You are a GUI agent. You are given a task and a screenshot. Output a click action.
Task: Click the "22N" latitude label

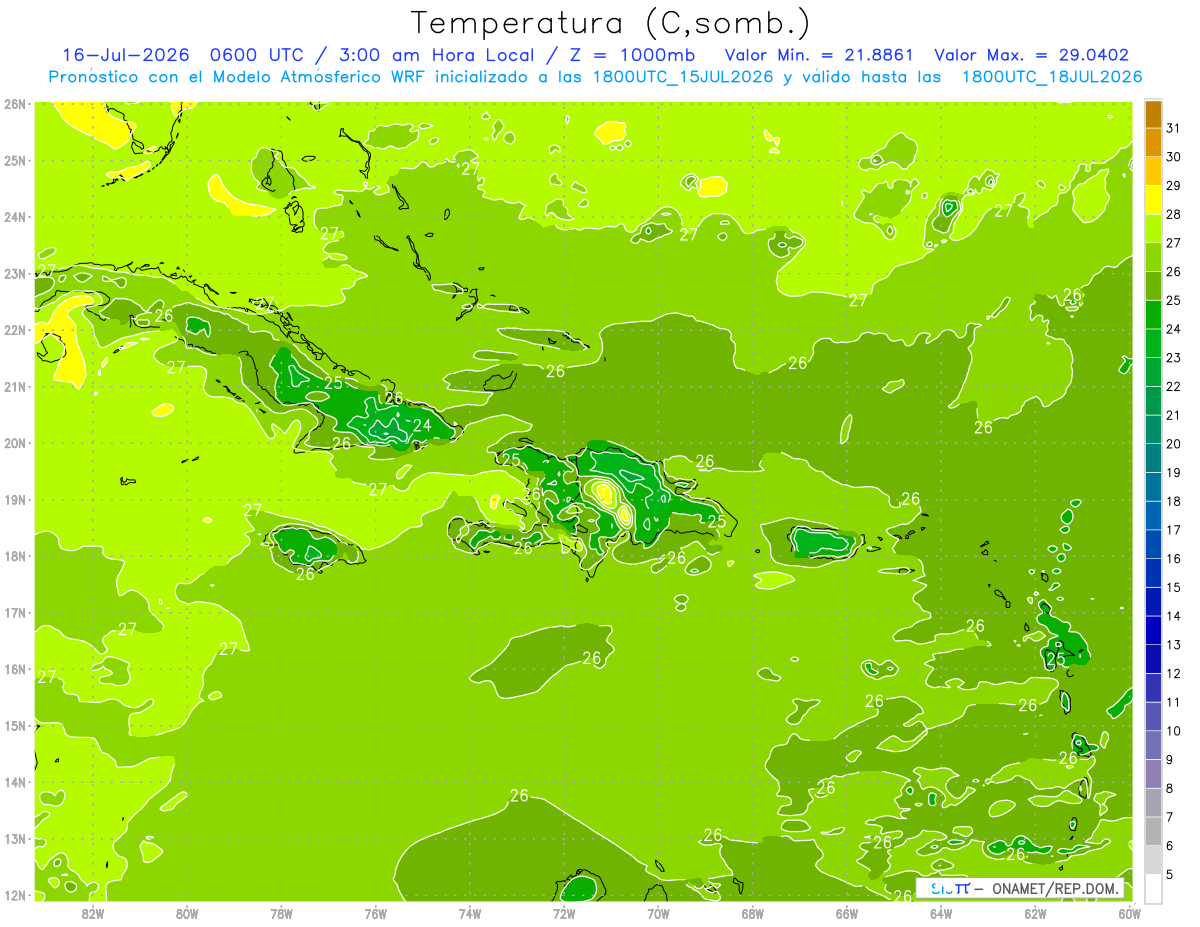[14, 330]
